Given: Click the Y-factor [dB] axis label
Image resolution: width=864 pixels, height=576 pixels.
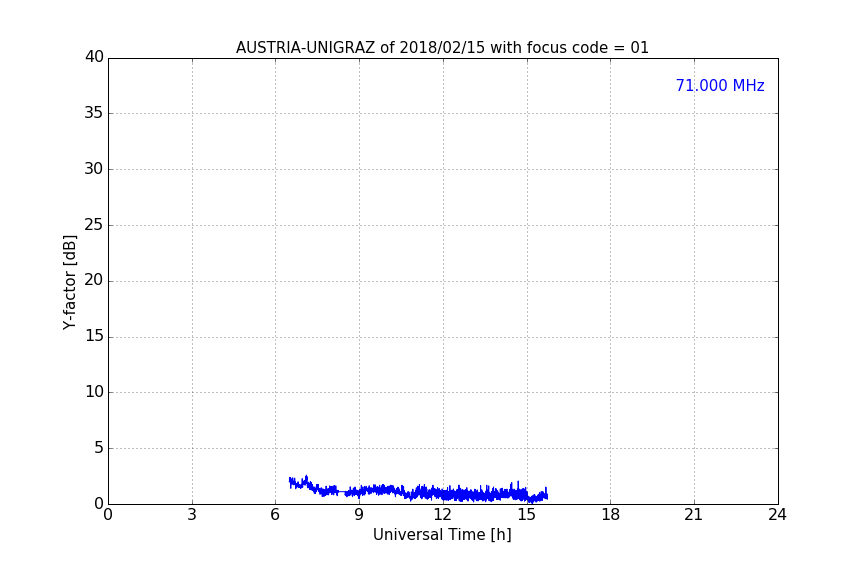Looking at the screenshot, I should tap(69, 282).
